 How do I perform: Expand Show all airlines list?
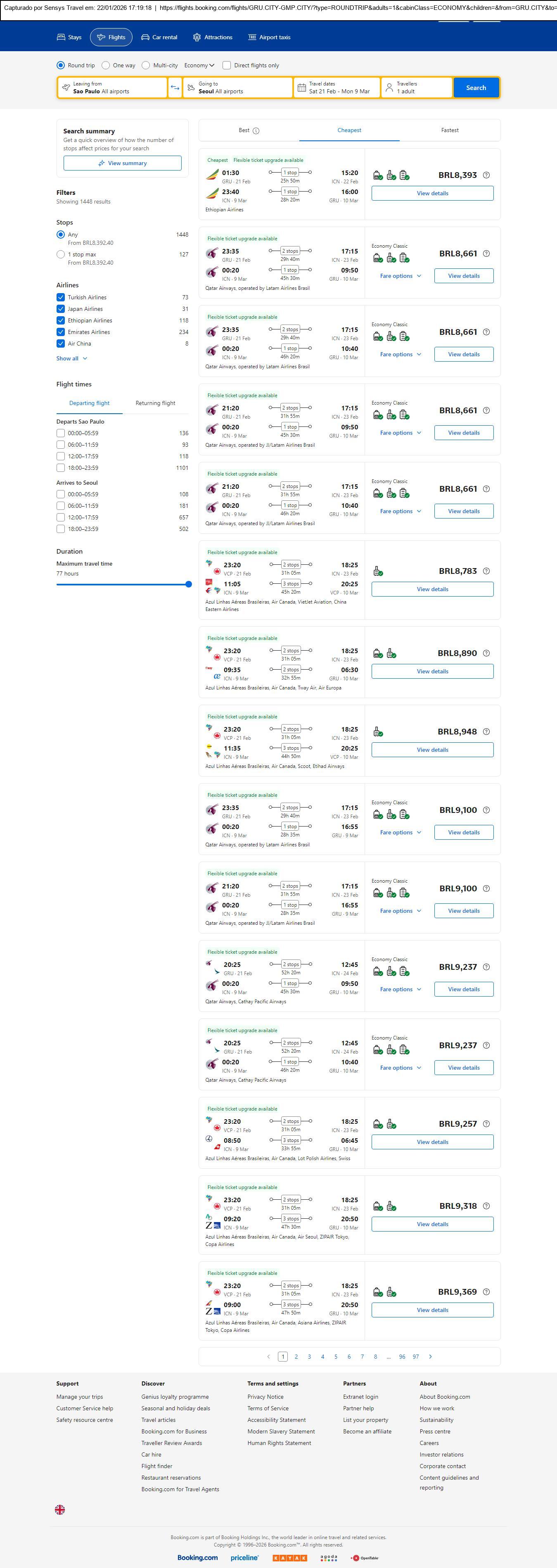pyautogui.click(x=71, y=358)
